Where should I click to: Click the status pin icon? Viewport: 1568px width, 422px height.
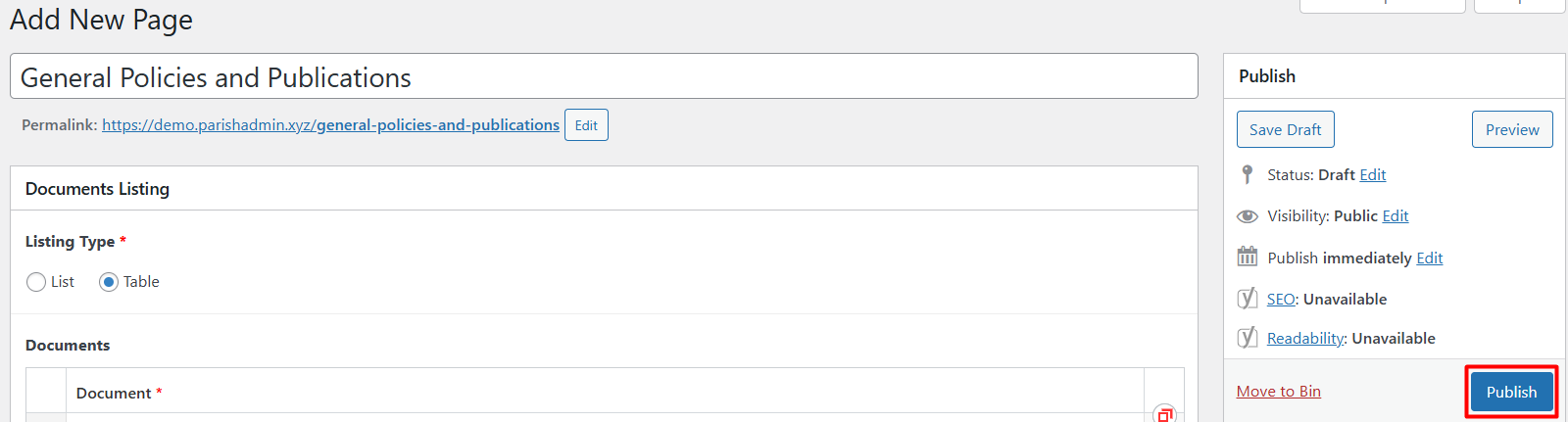(1247, 174)
